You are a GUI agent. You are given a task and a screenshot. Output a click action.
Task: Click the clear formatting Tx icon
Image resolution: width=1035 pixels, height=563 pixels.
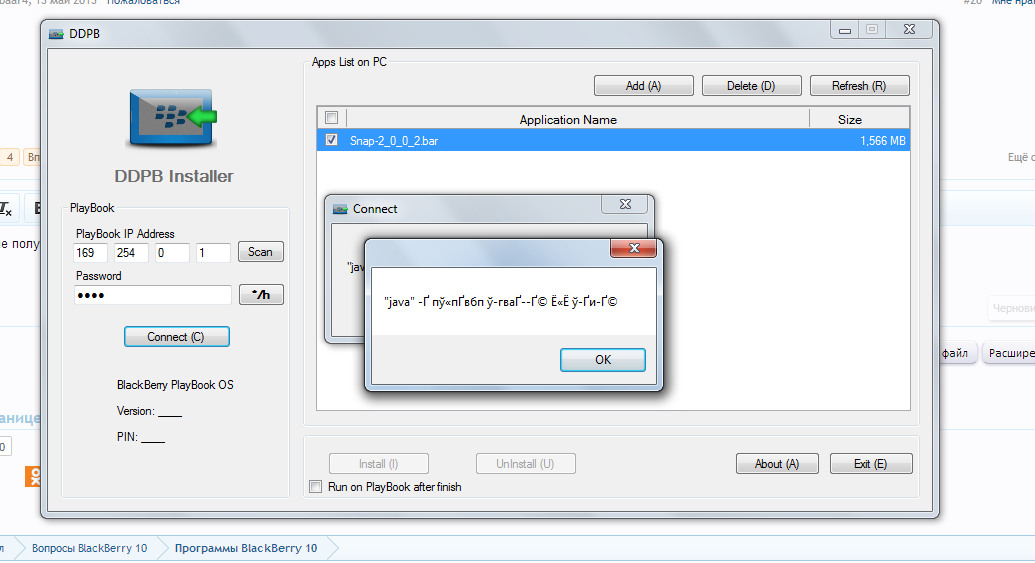tap(5, 209)
